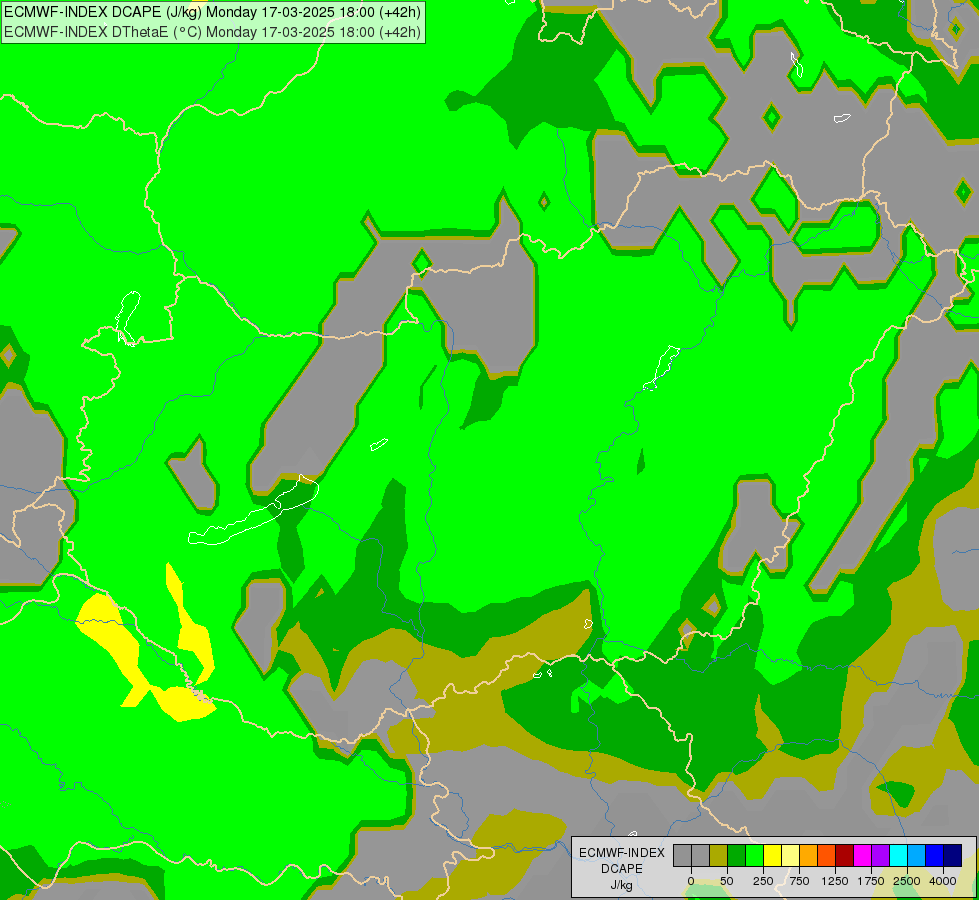Click the legend value '1250'
The height and width of the screenshot is (900, 979).
click(x=835, y=881)
